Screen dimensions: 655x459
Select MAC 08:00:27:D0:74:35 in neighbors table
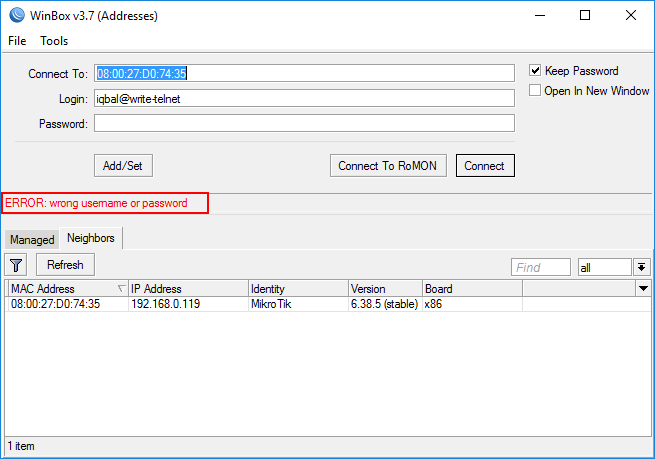click(x=56, y=304)
